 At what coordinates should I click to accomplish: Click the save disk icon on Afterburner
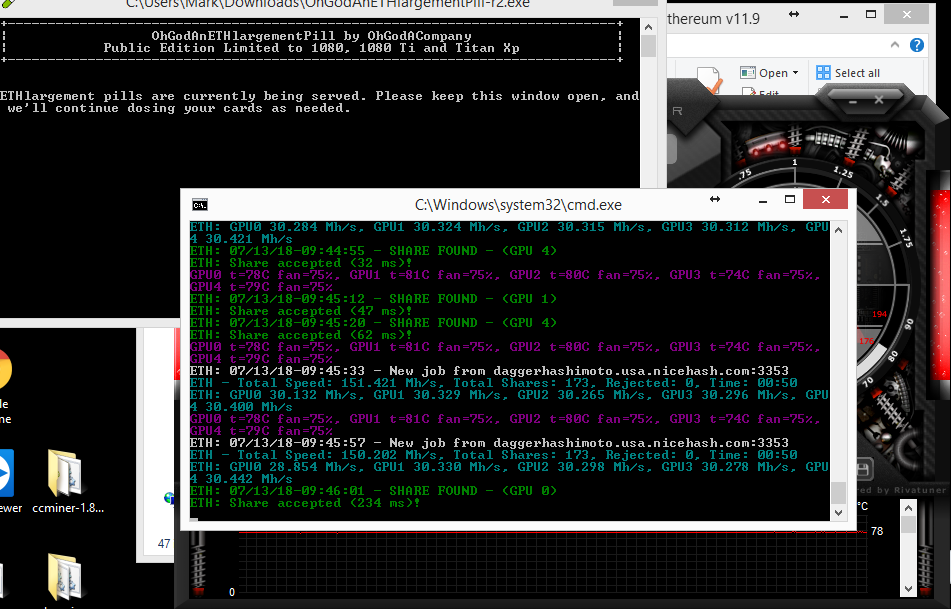point(863,469)
